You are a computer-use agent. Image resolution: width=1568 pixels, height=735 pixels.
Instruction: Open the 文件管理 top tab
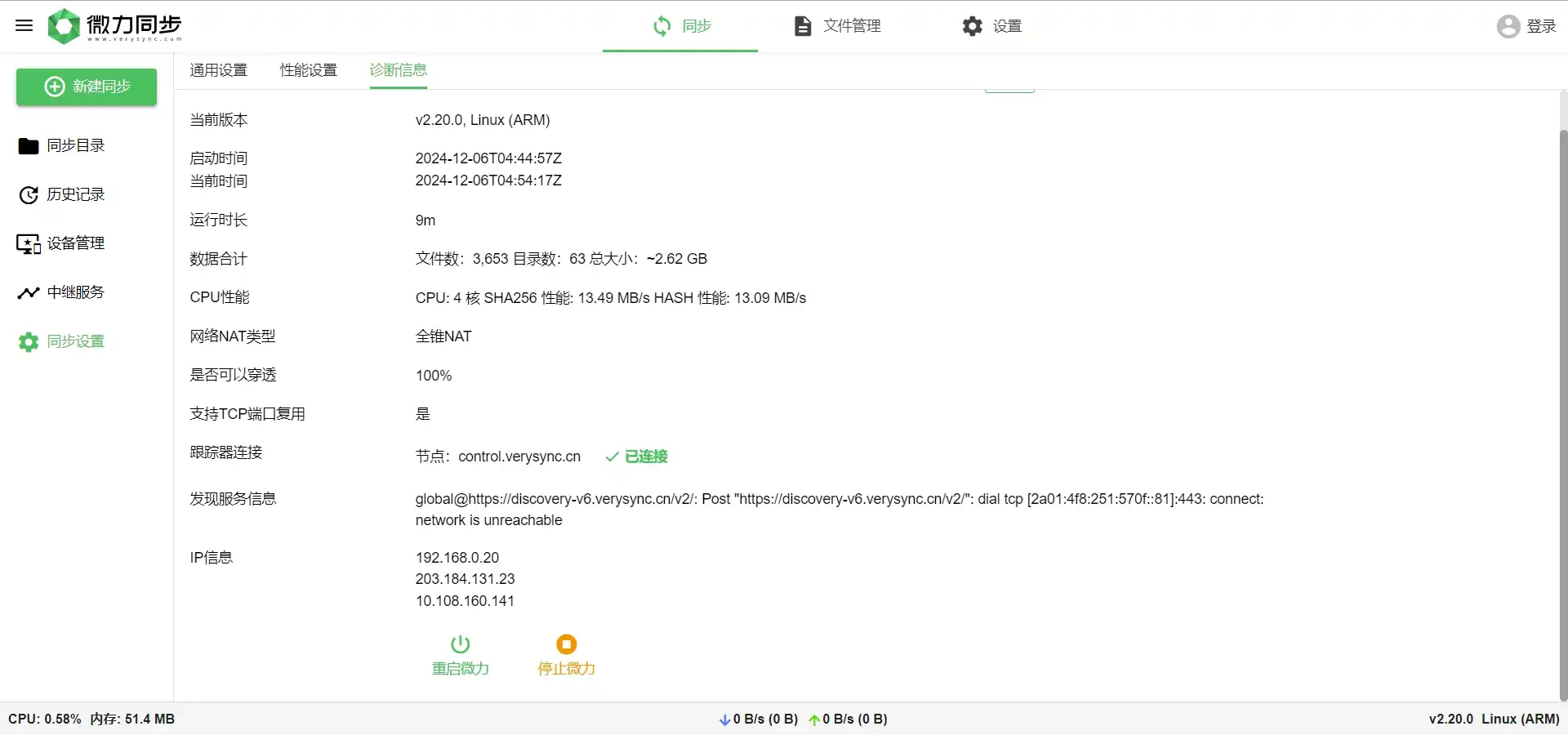click(x=837, y=26)
